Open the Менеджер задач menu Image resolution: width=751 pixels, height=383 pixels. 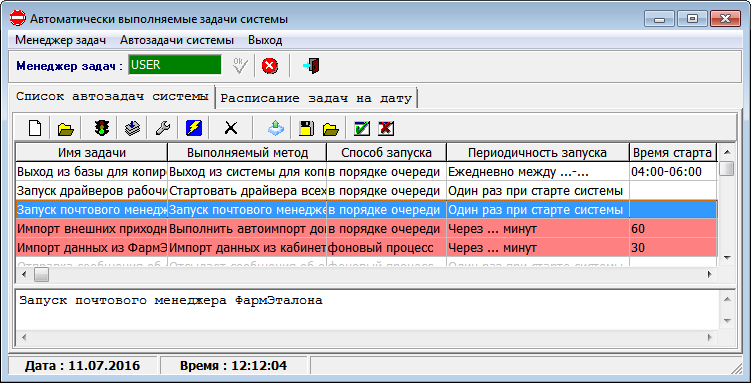point(60,40)
